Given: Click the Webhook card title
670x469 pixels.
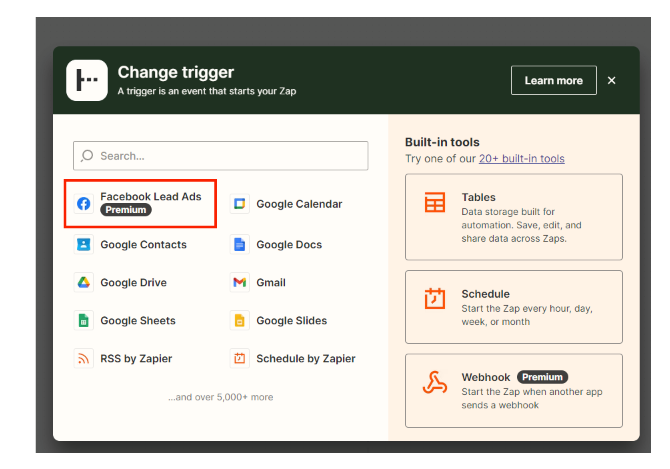Looking at the screenshot, I should [486, 377].
